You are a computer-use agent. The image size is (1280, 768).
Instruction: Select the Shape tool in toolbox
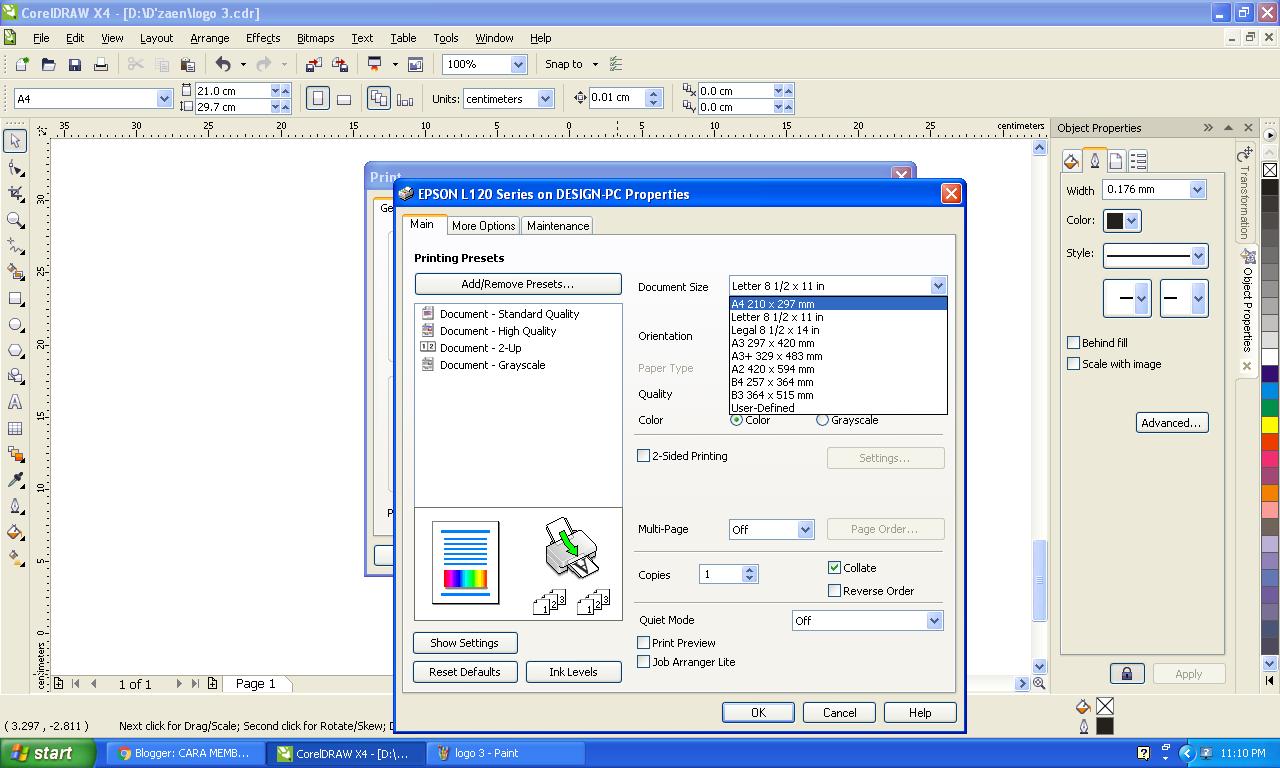click(15, 167)
